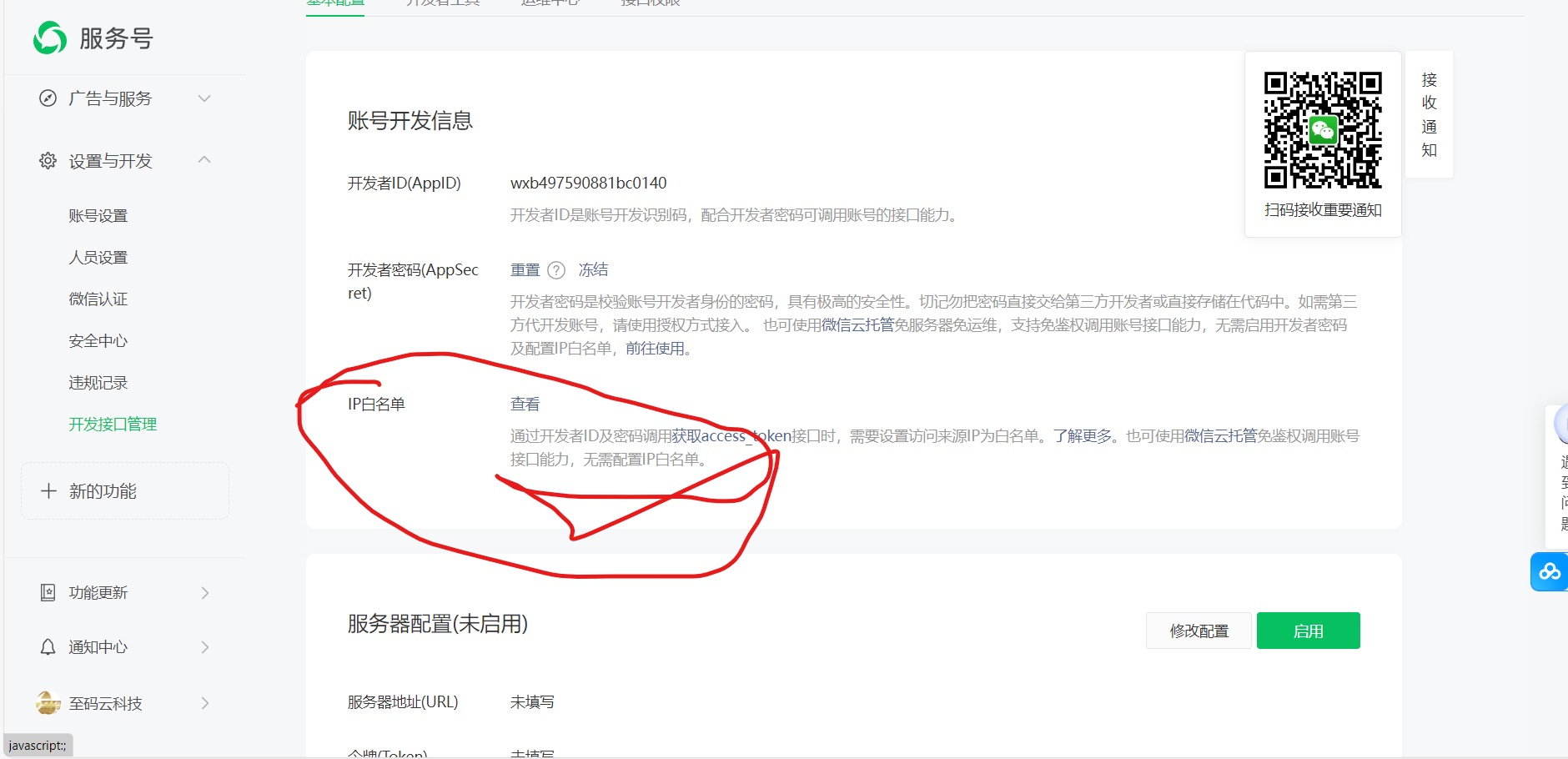The image size is (1568, 759).
Task: Click the 获取access_token link
Action: point(731,436)
